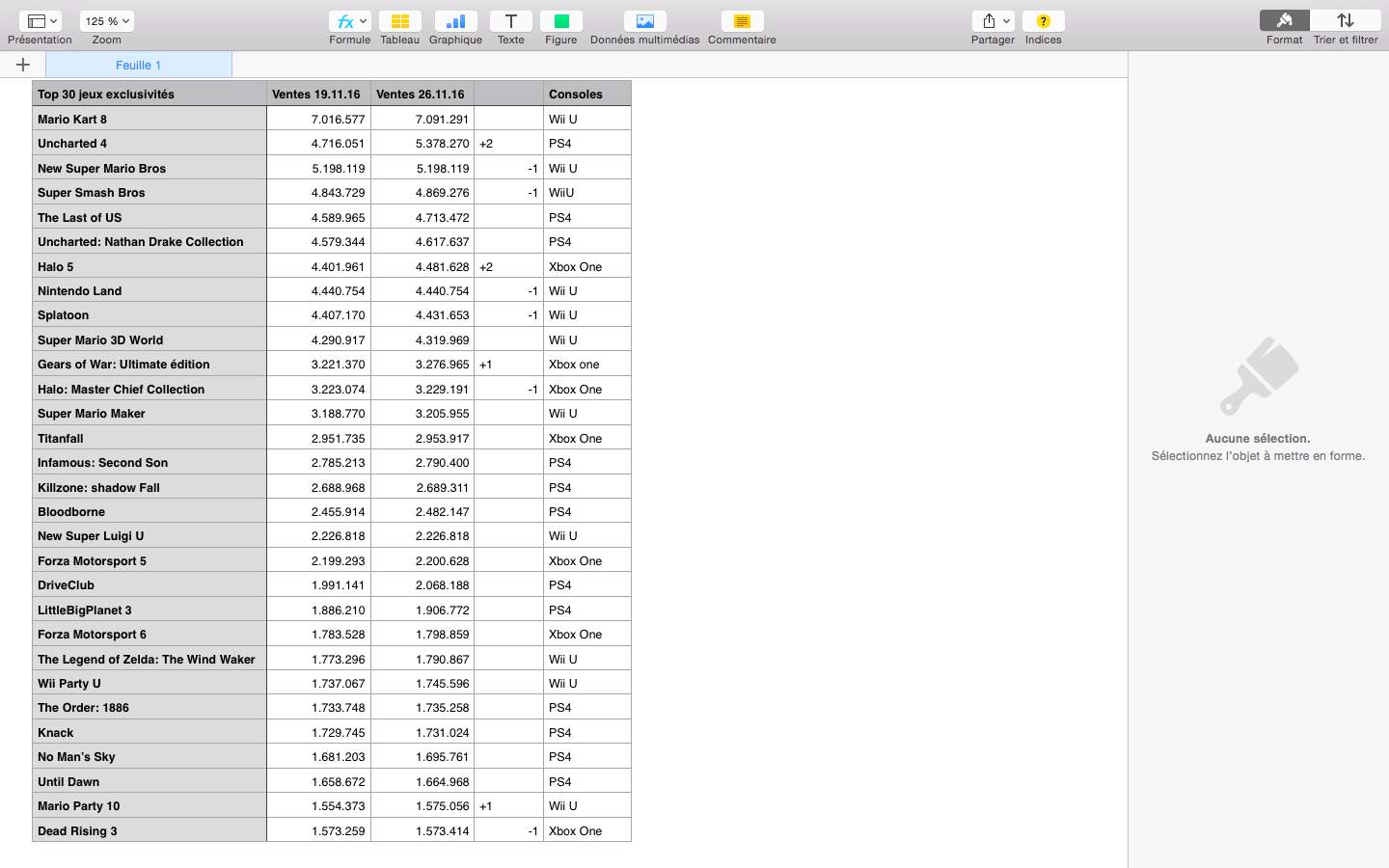Viewport: 1389px width, 868px height.
Task: Add a comment with the Commentaire icon
Action: 742,21
